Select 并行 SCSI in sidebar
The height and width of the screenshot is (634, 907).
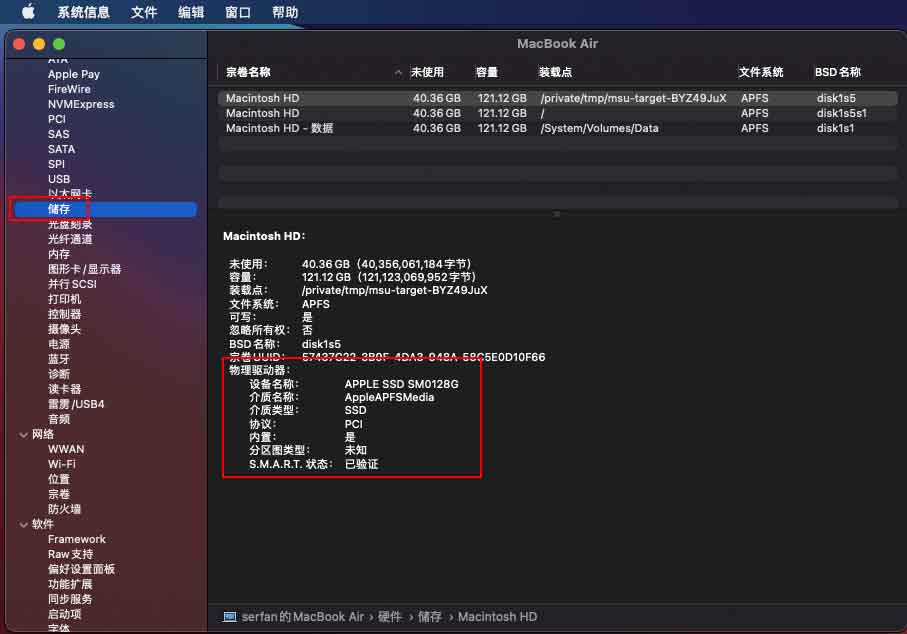tap(72, 285)
